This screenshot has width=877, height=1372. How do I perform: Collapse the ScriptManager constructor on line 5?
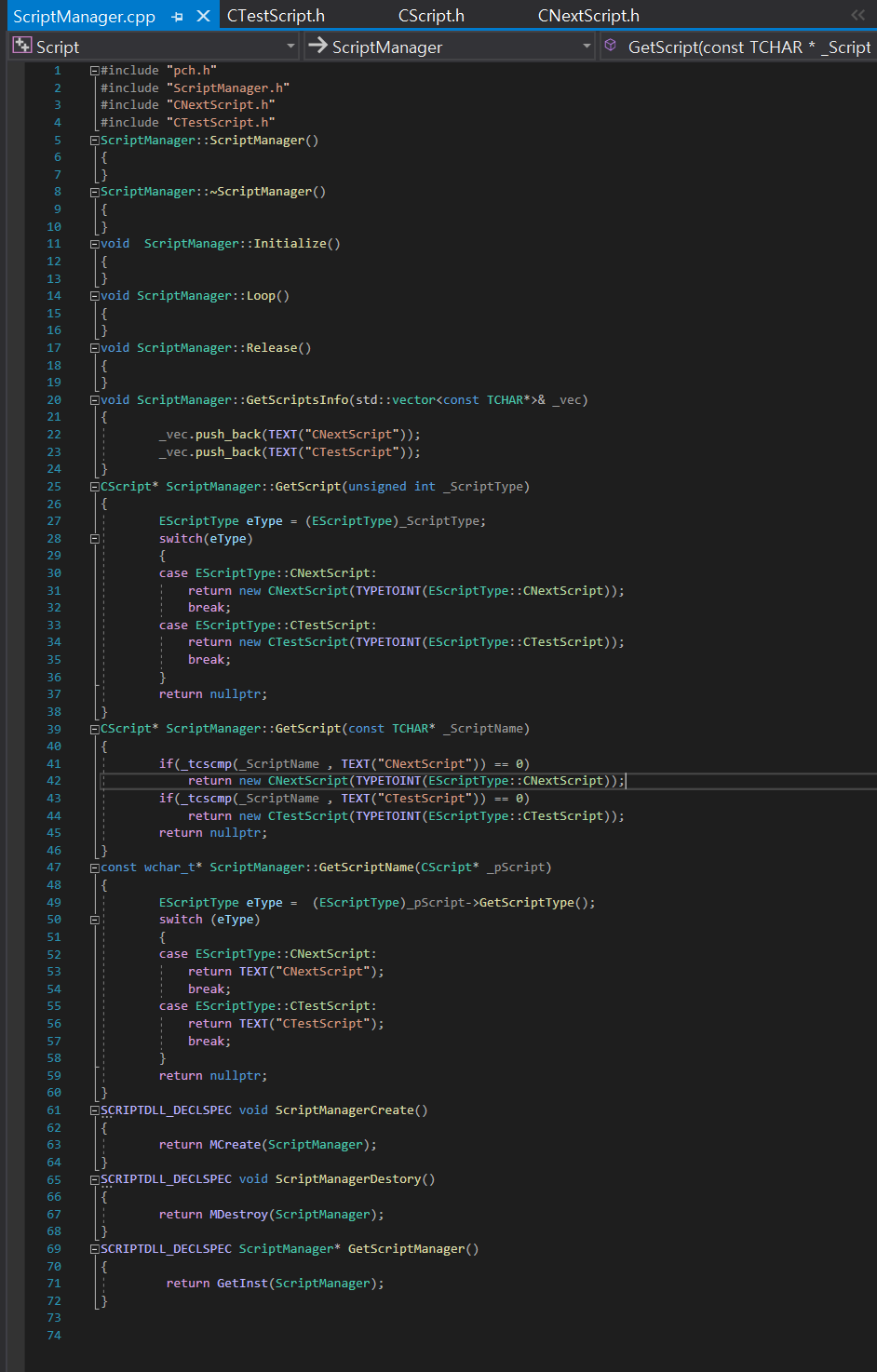click(x=94, y=141)
